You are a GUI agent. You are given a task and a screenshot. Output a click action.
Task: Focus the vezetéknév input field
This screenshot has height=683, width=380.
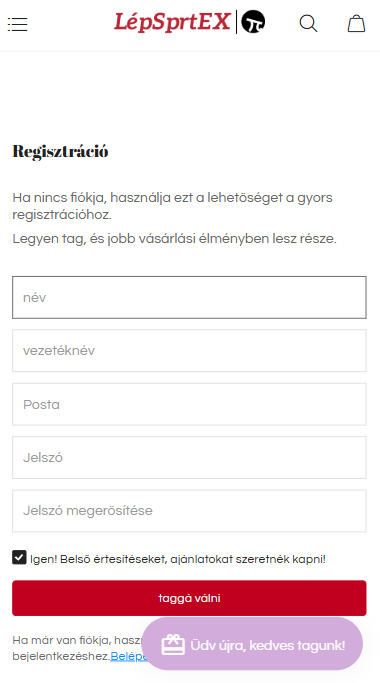[x=189, y=351]
